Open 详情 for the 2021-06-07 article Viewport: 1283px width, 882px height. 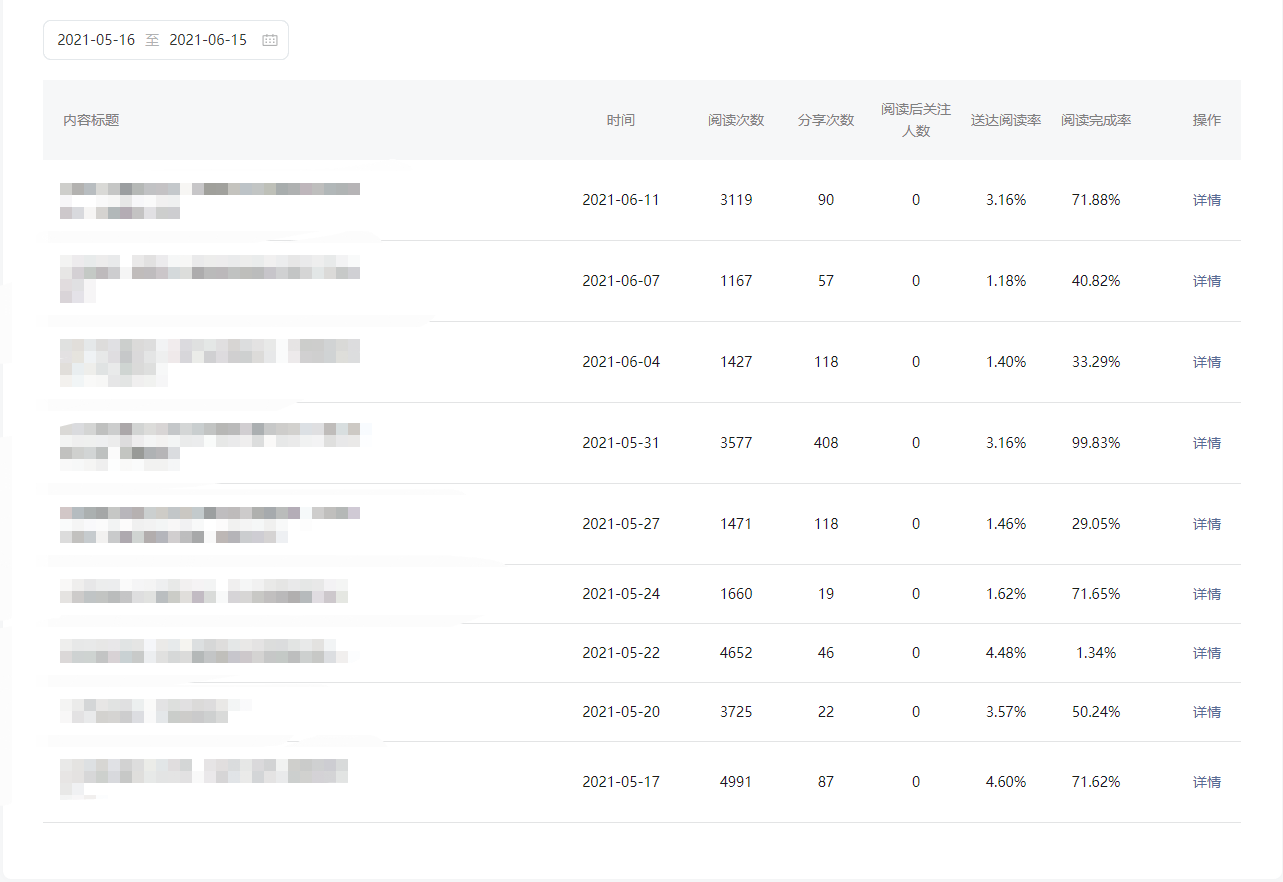tap(1207, 281)
